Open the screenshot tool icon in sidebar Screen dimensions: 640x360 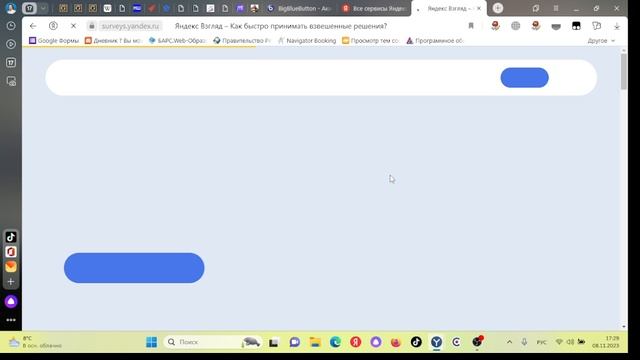click(x=11, y=81)
